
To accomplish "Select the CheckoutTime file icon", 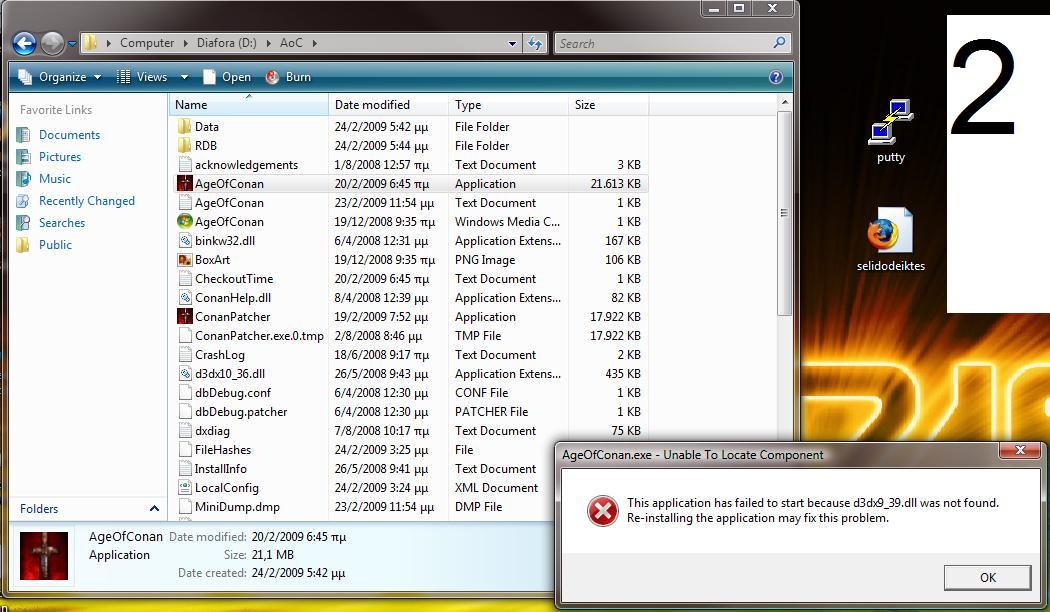I will [x=185, y=279].
